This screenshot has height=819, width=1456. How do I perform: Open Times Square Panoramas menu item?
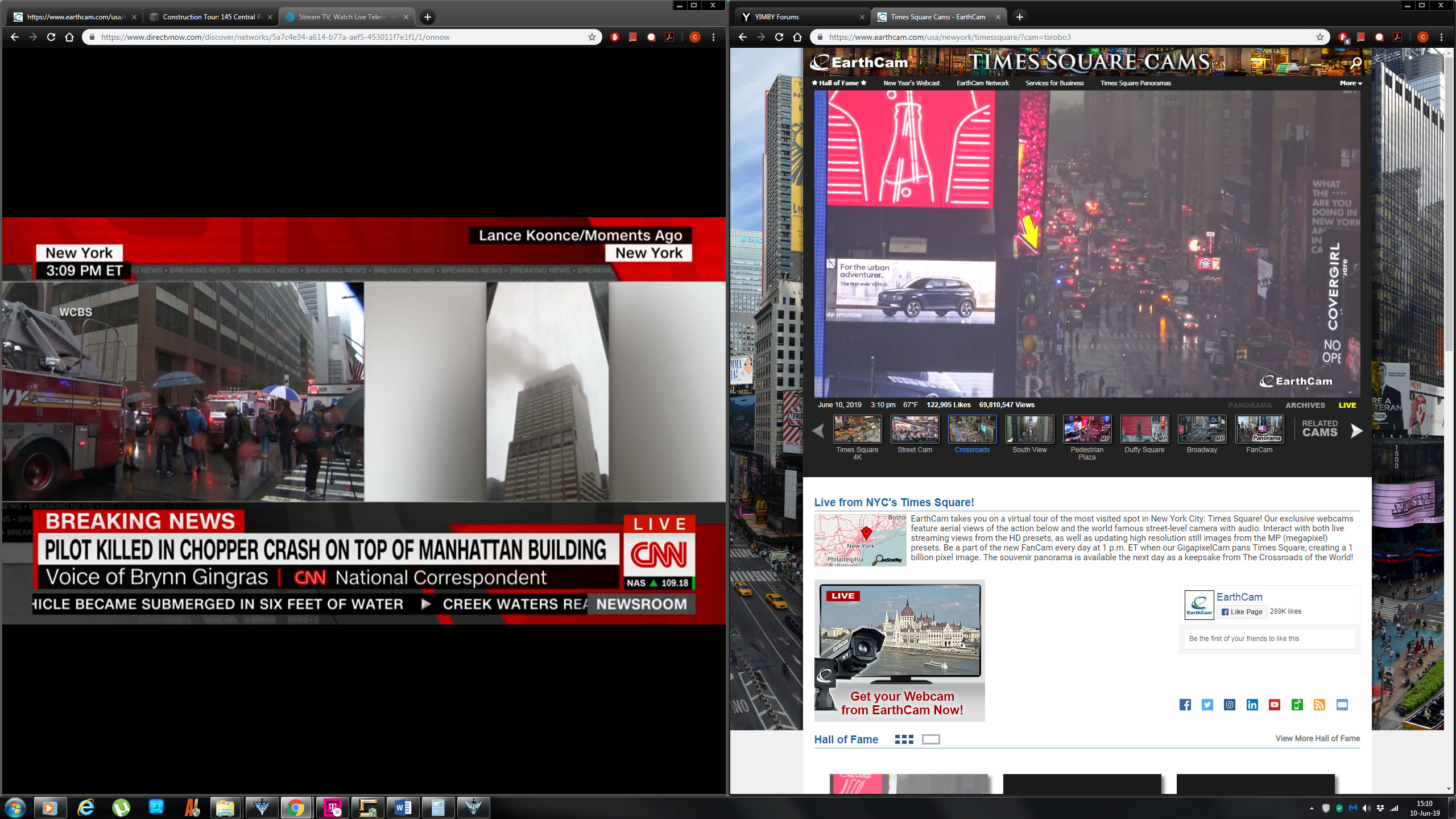(1135, 83)
